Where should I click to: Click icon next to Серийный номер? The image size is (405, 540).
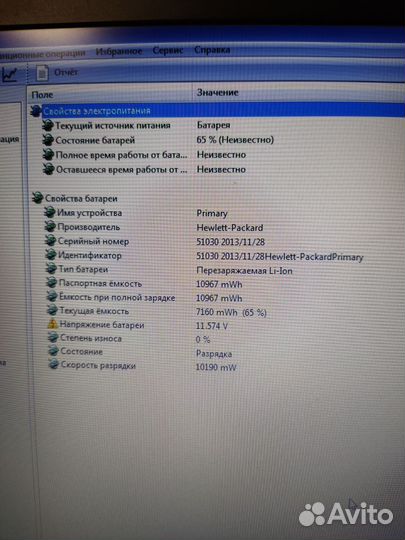click(51, 241)
